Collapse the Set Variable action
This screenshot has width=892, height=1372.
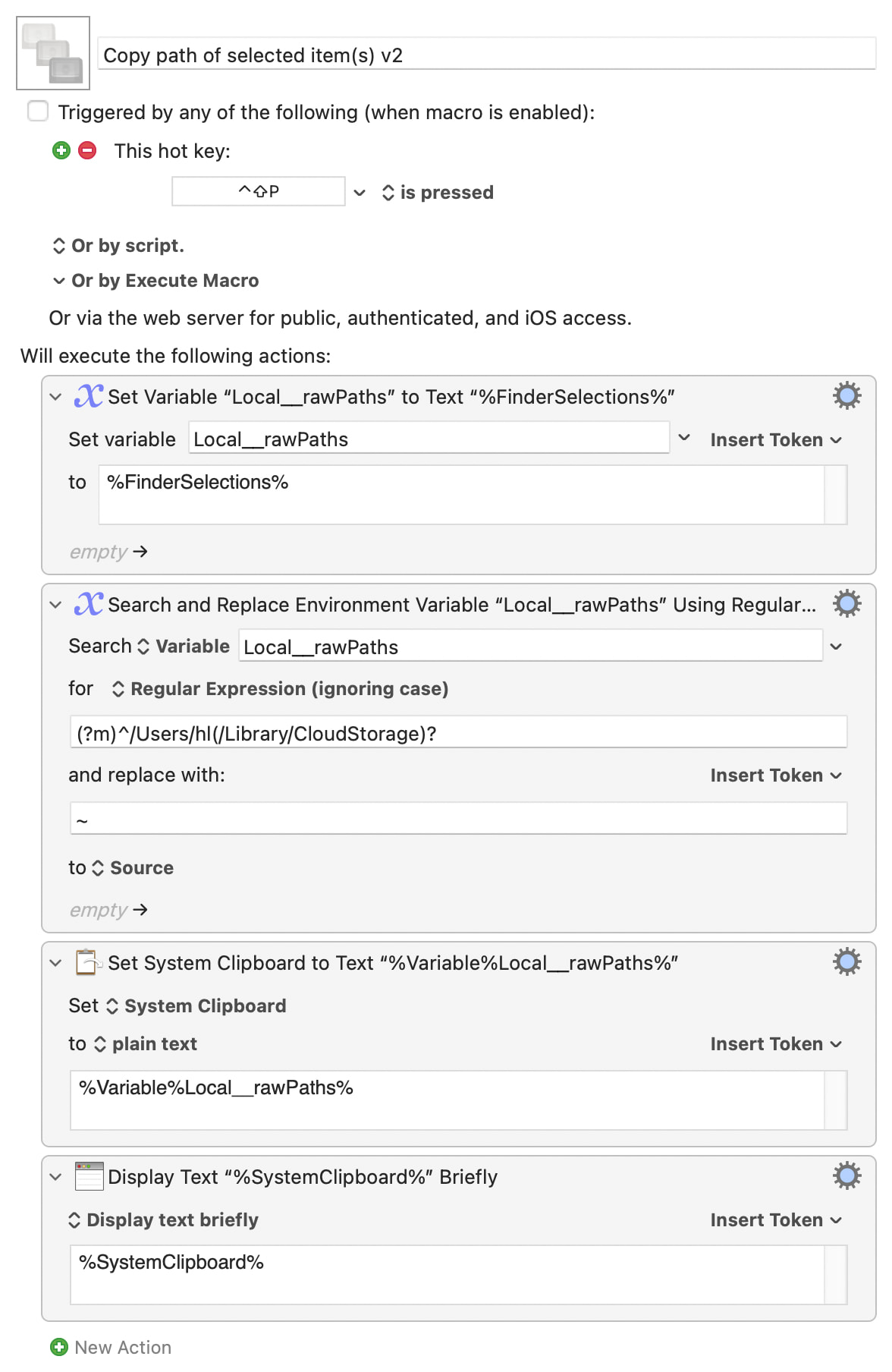click(x=55, y=397)
